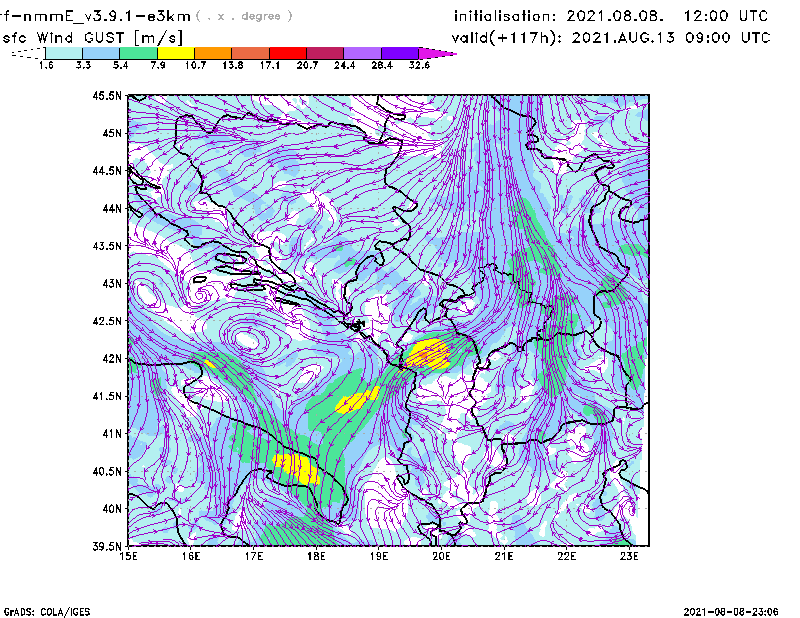The height and width of the screenshot is (618, 800).
Task: Click the 40.5N latitude label
Action: [107, 471]
